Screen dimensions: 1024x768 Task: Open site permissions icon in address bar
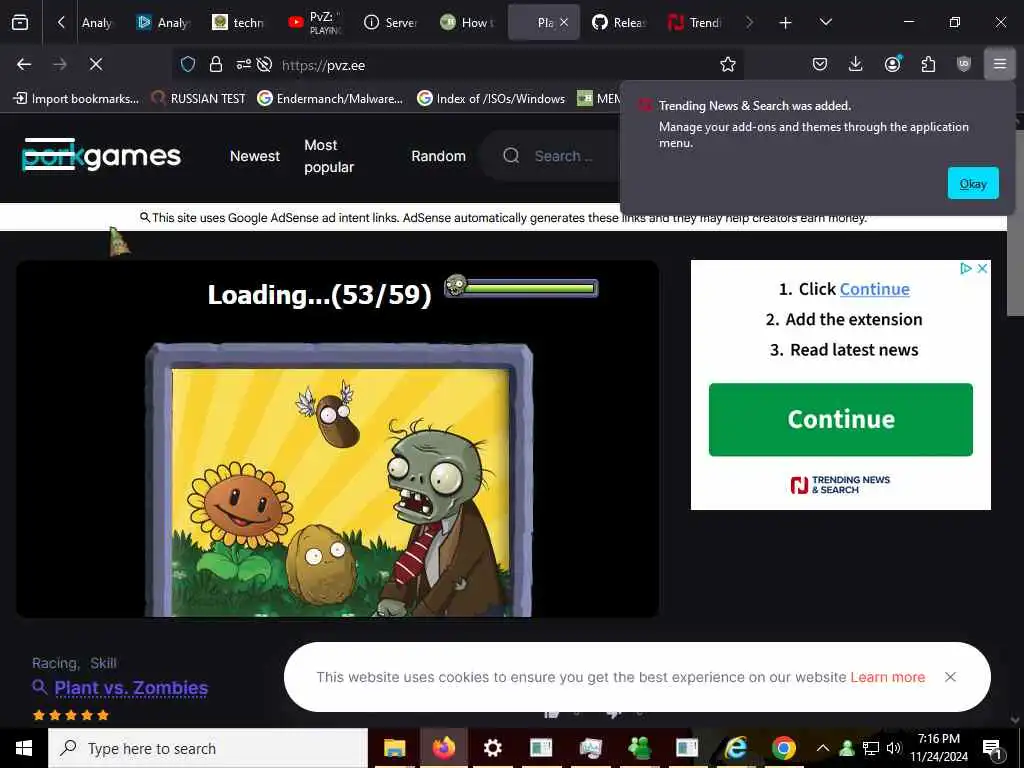[x=243, y=64]
